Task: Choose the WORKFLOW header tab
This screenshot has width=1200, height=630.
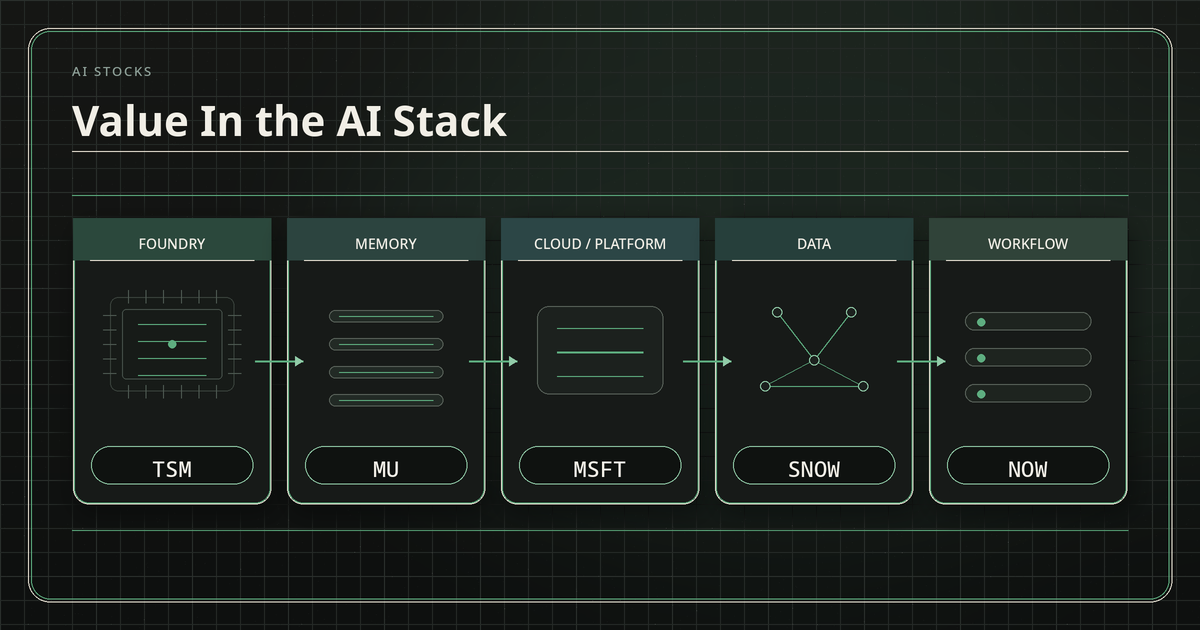Action: [1028, 243]
